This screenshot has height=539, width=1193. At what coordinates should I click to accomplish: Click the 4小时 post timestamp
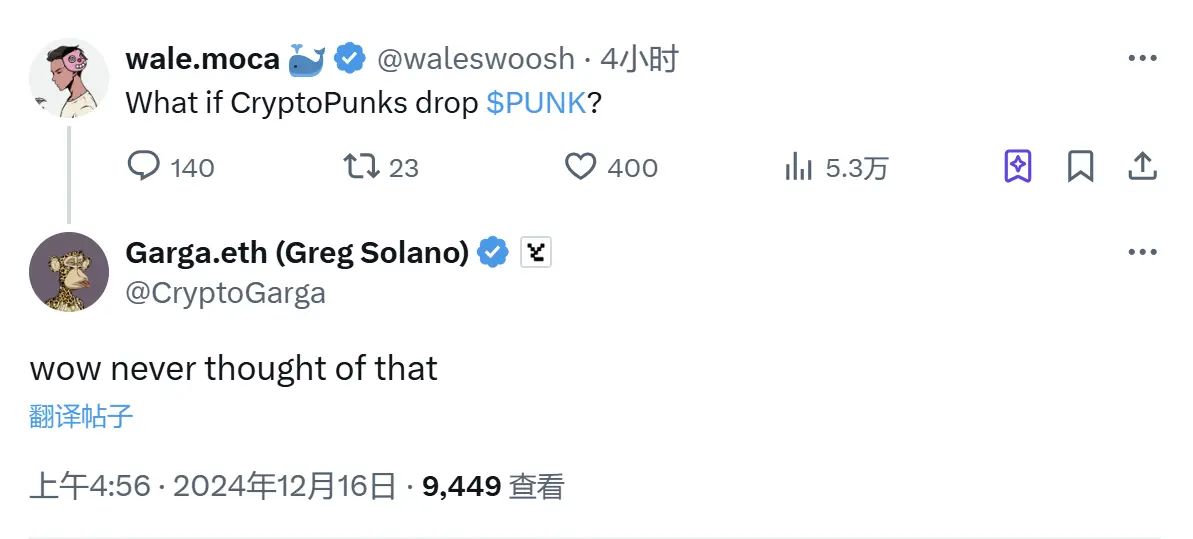tap(639, 60)
